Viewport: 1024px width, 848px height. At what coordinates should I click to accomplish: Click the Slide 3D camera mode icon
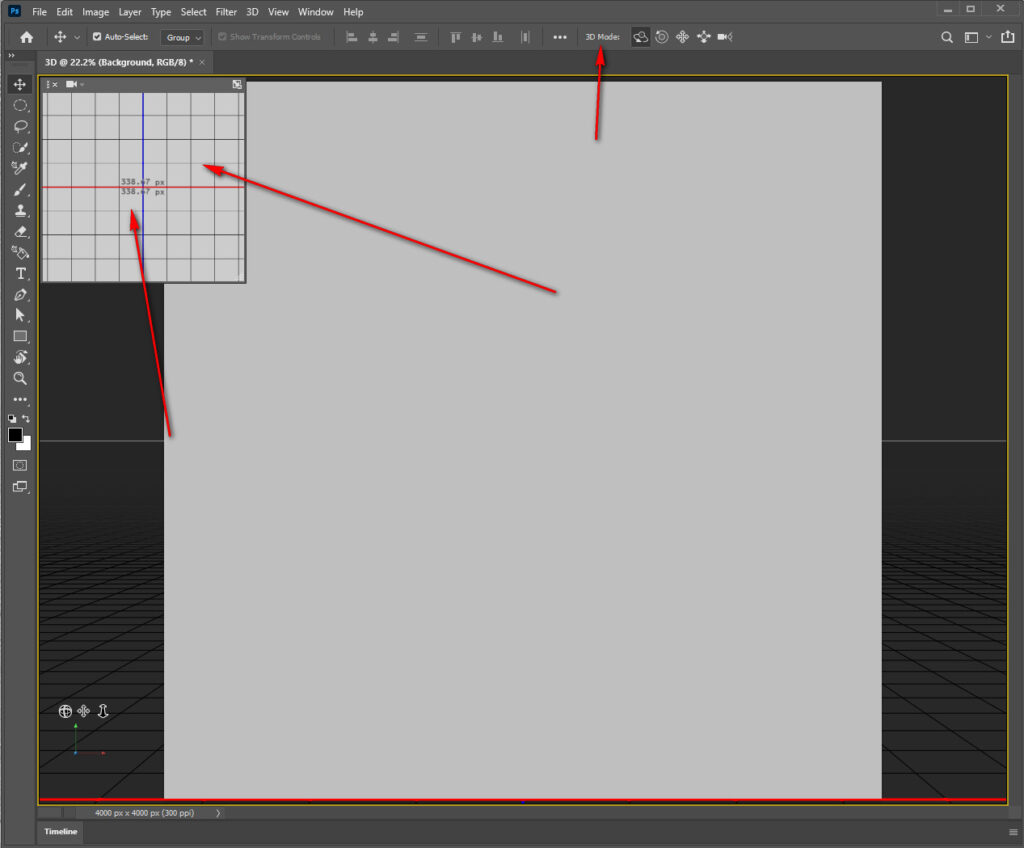[703, 37]
